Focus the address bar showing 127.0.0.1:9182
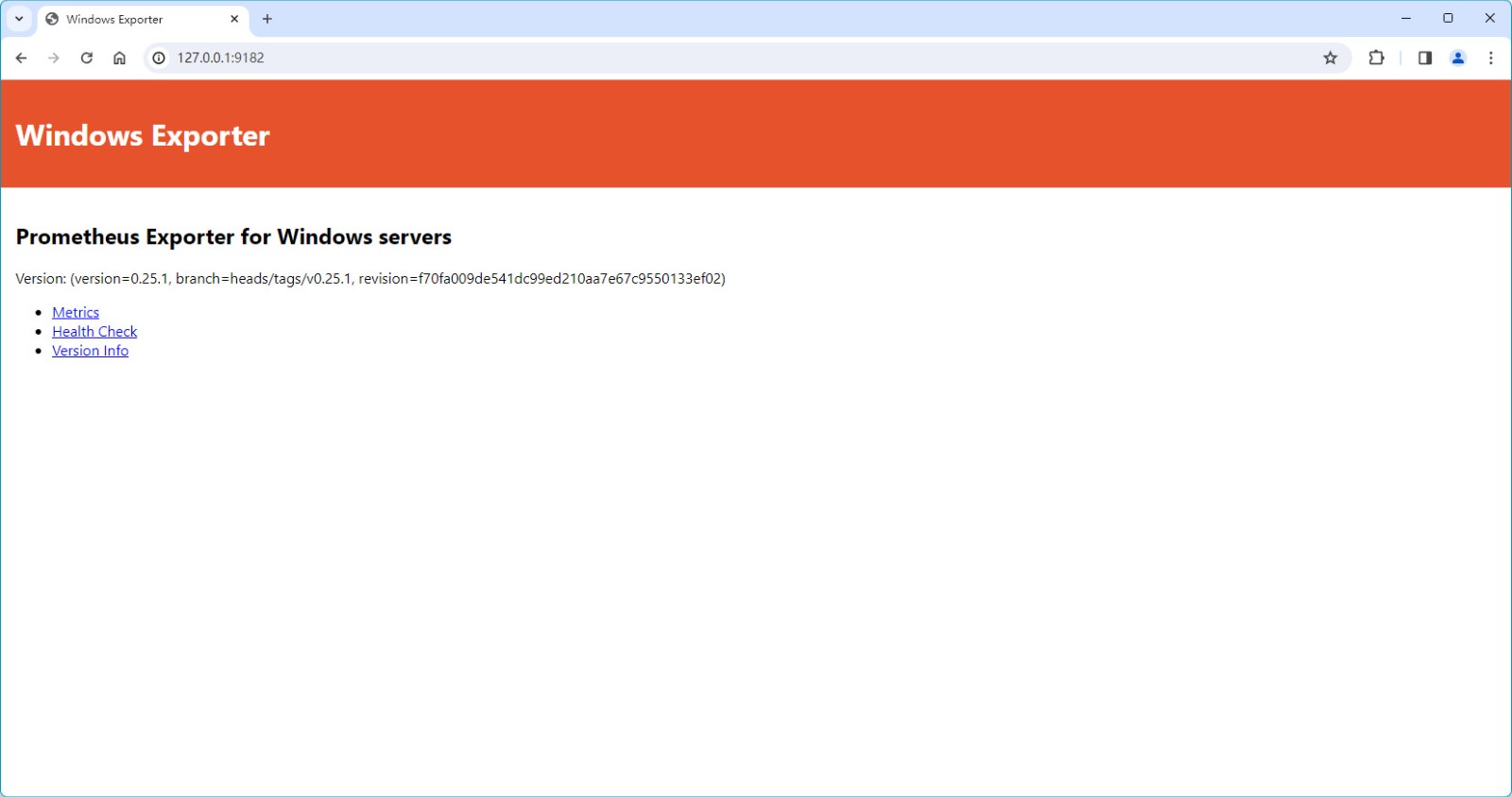The height and width of the screenshot is (797, 1512). pos(661,58)
